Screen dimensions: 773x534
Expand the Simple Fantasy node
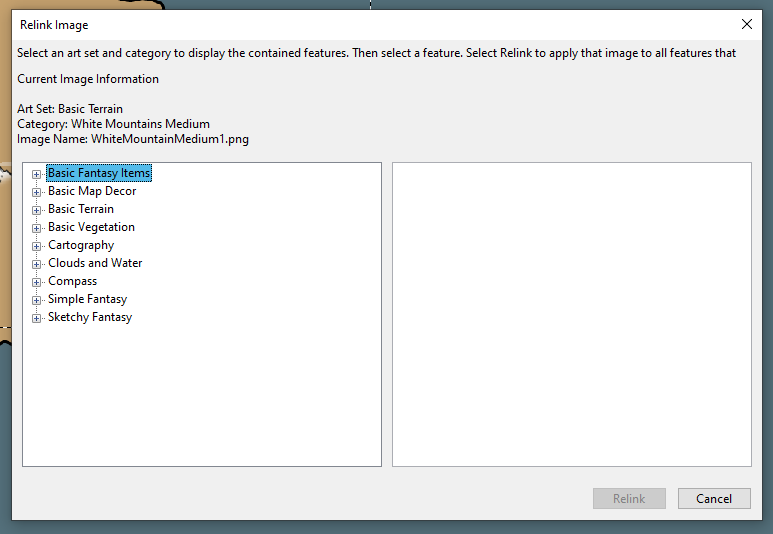click(37, 300)
